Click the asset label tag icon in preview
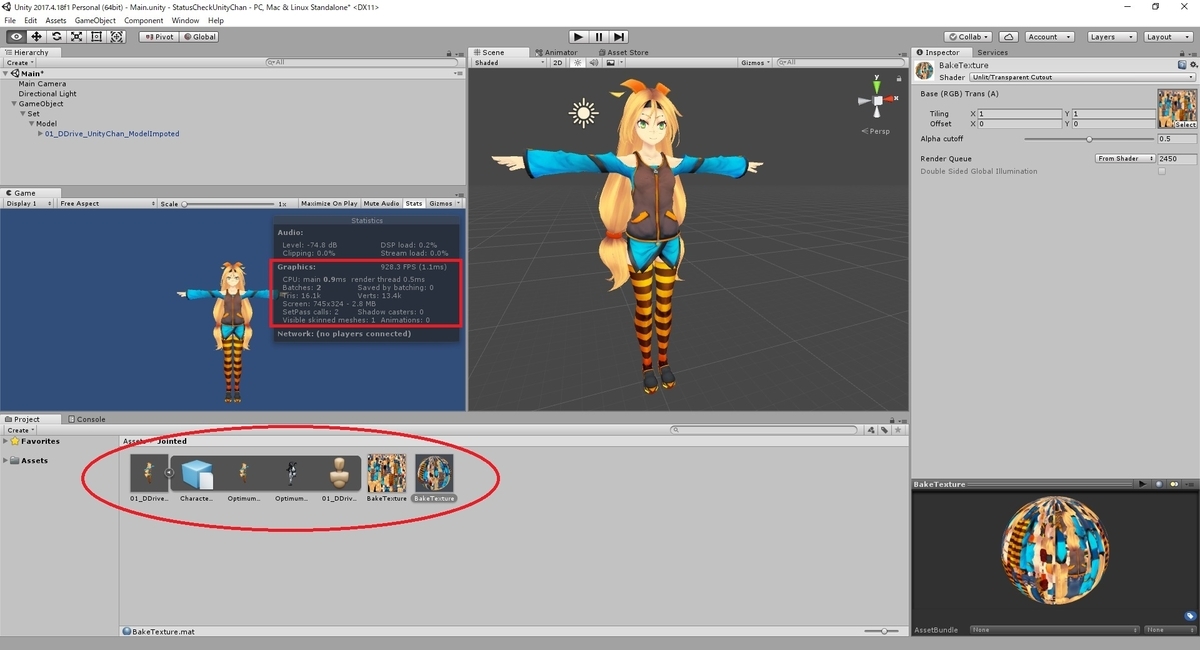The width and height of the screenshot is (1200, 650). point(1190,616)
